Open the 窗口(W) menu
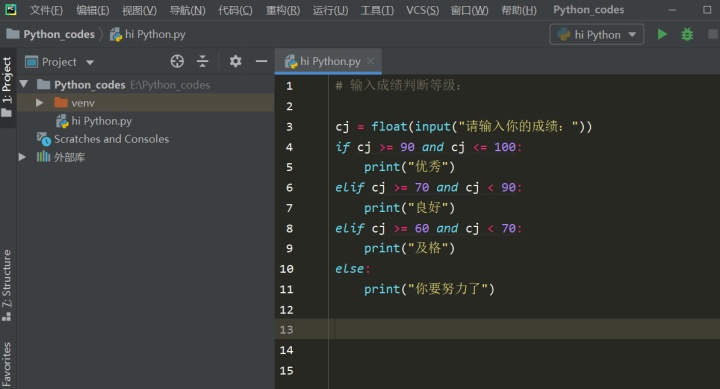This screenshot has height=389, width=720. 469,10
